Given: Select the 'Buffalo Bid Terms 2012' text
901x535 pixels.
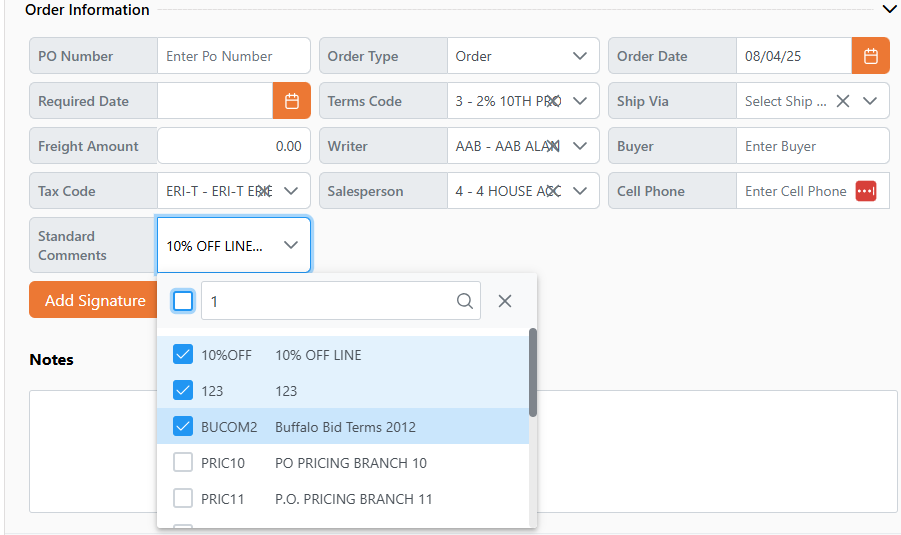Looking at the screenshot, I should click(x=345, y=427).
